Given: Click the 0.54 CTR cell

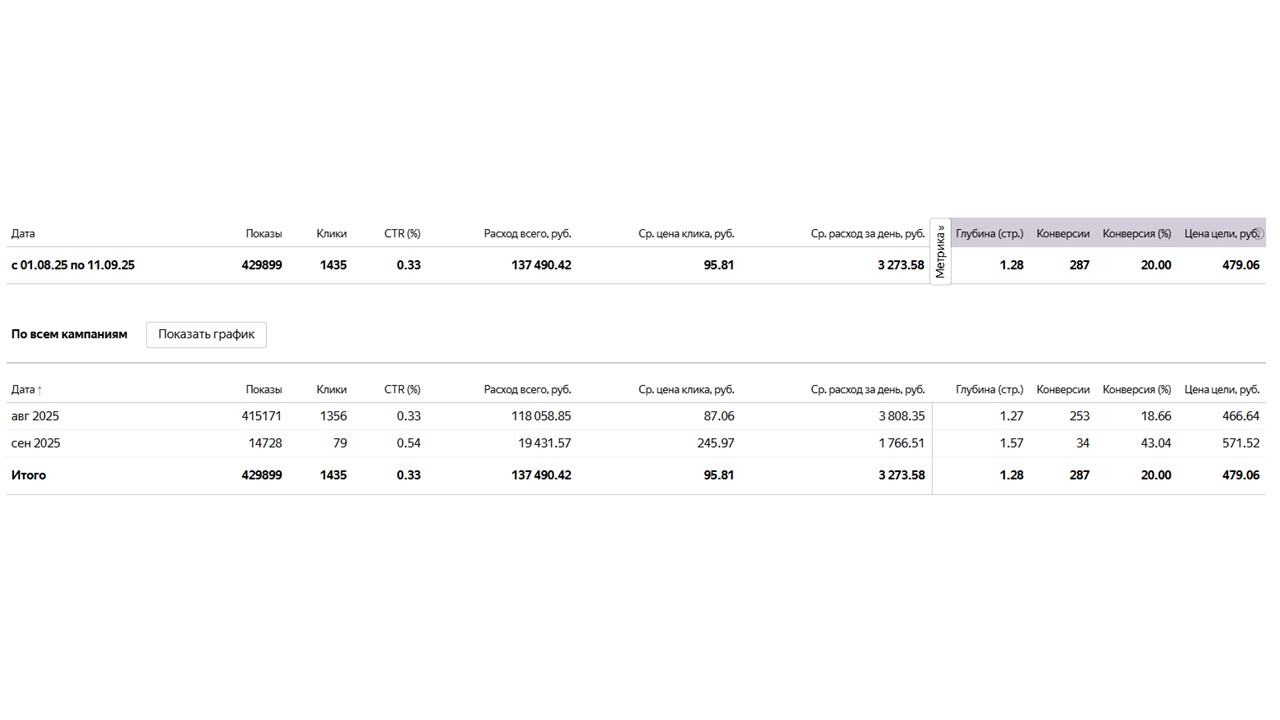Looking at the screenshot, I should (408, 443).
